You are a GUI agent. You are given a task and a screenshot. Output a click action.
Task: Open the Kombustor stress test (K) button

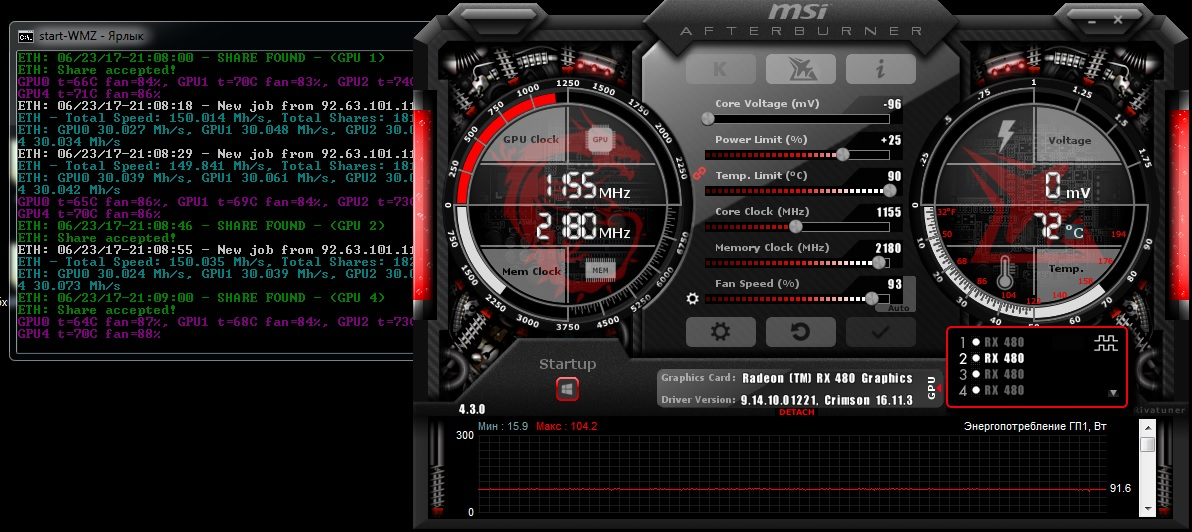(x=721, y=69)
